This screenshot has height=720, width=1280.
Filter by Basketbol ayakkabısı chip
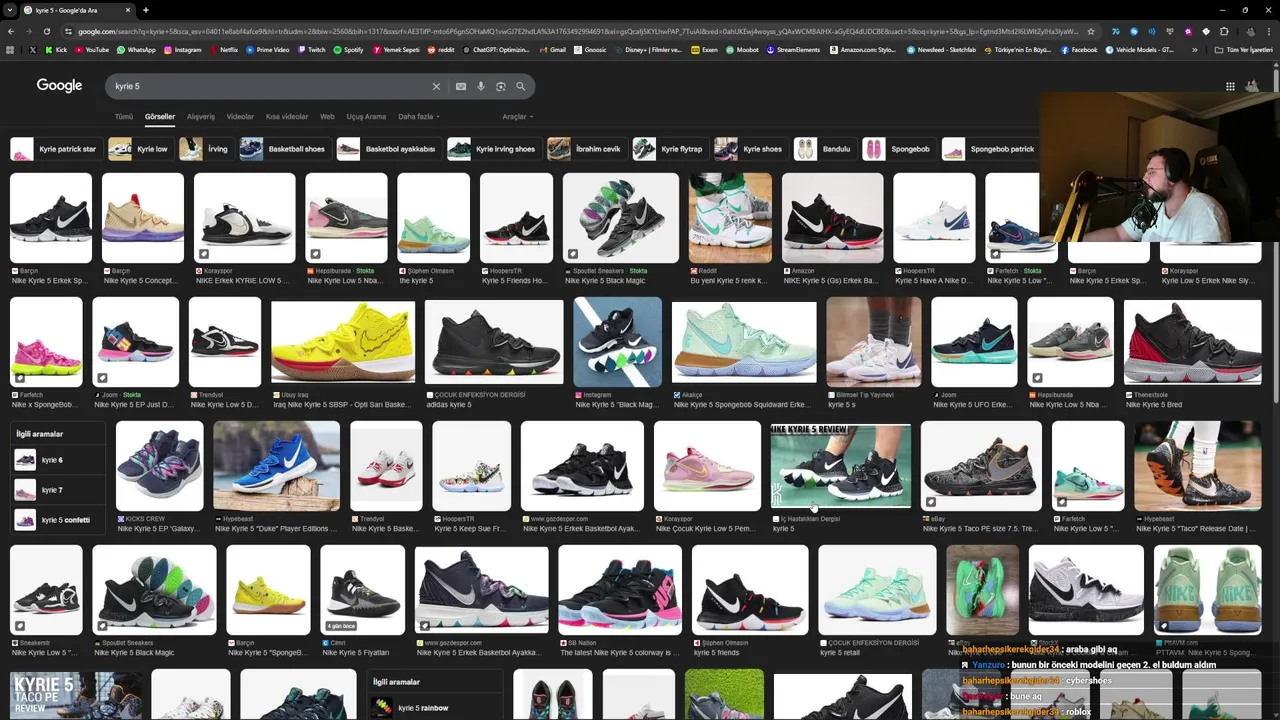[x=388, y=149]
